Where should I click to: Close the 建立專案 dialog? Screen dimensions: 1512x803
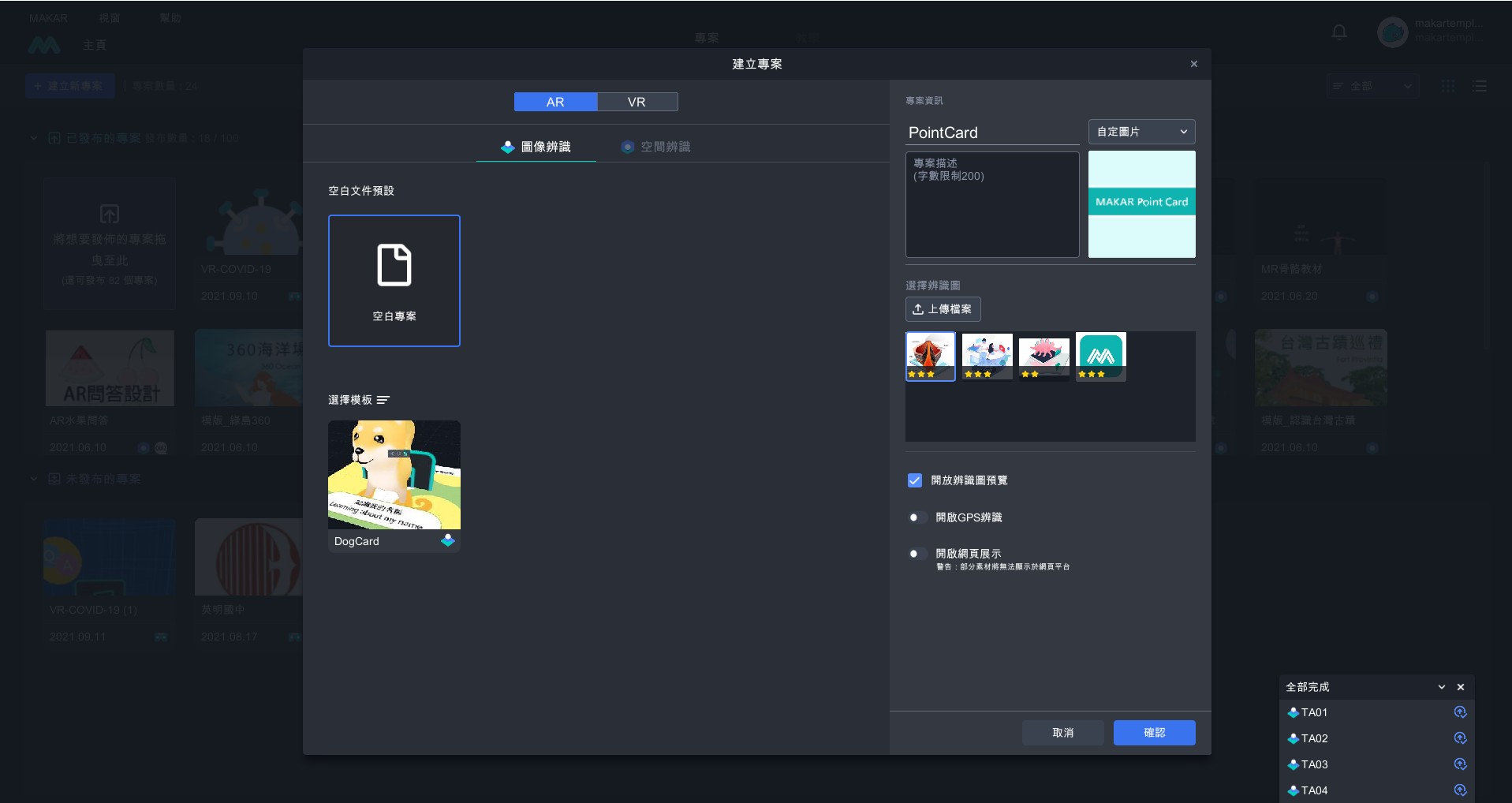point(1194,64)
